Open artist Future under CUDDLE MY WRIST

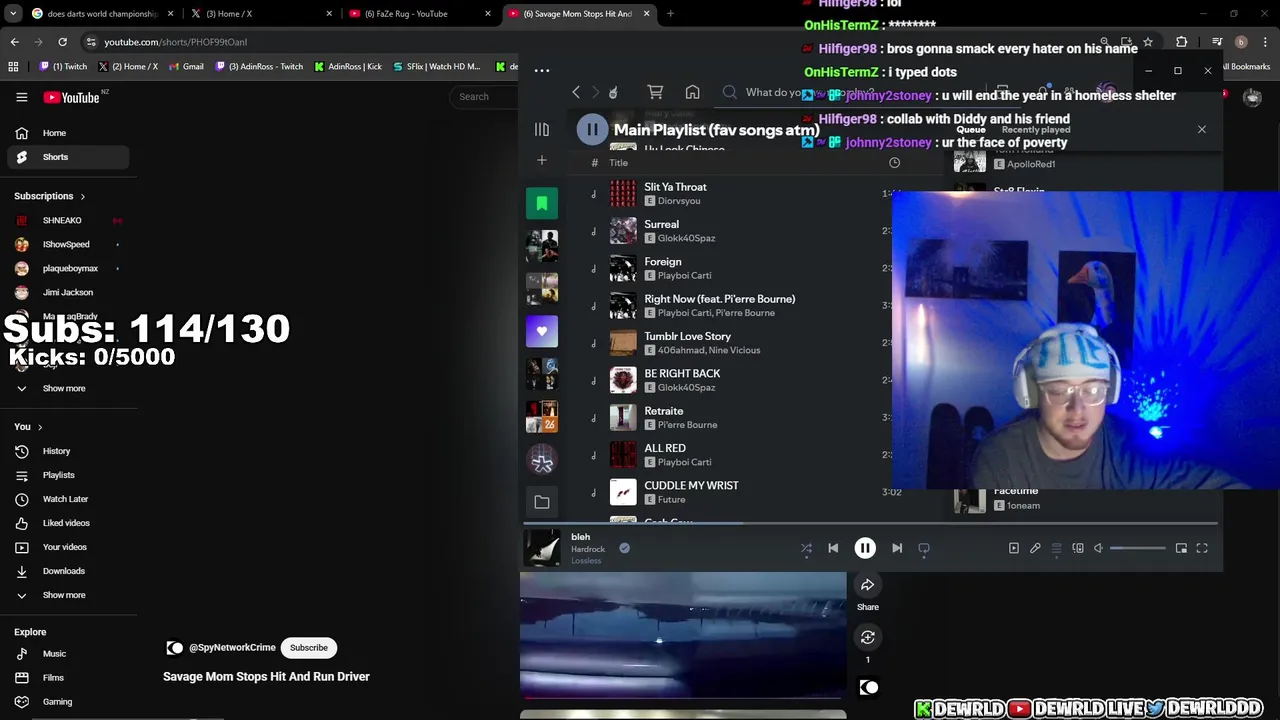coord(671,499)
